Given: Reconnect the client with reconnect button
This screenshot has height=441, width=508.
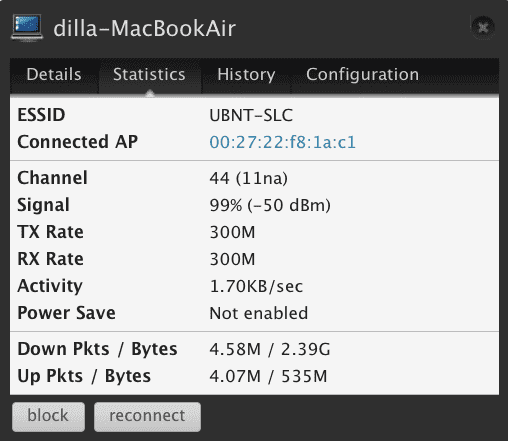Looking at the screenshot, I should click(x=147, y=416).
